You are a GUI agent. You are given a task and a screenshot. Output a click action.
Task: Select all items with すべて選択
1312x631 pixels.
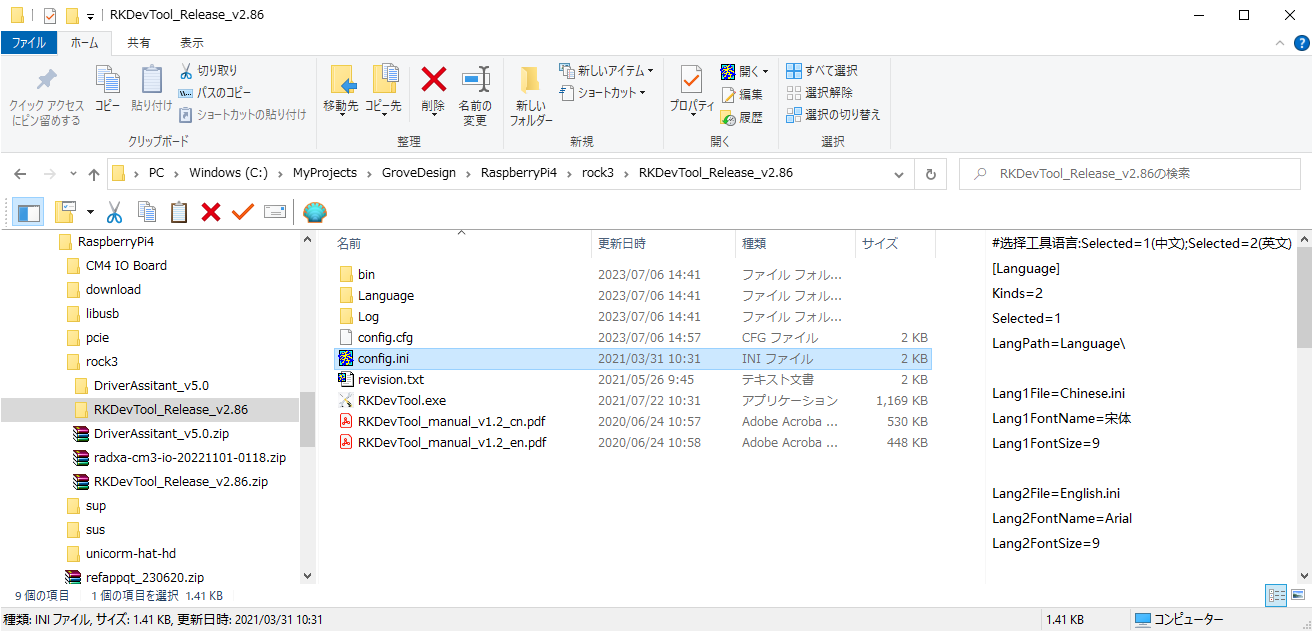(822, 71)
